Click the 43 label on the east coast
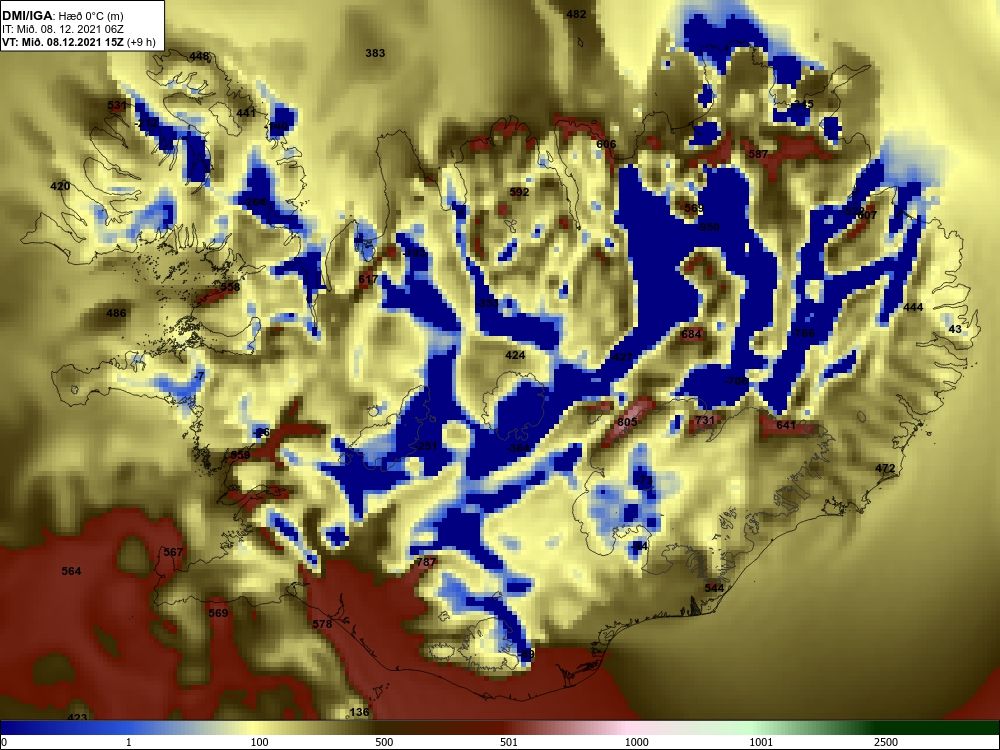 point(955,329)
